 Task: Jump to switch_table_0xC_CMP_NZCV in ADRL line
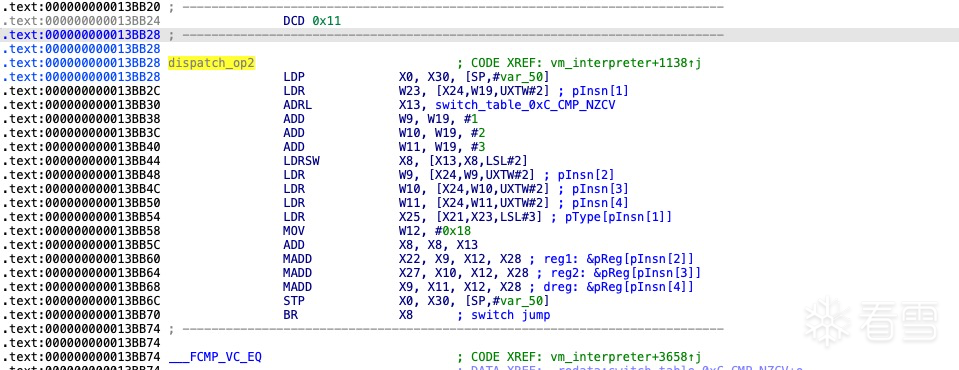[525, 105]
